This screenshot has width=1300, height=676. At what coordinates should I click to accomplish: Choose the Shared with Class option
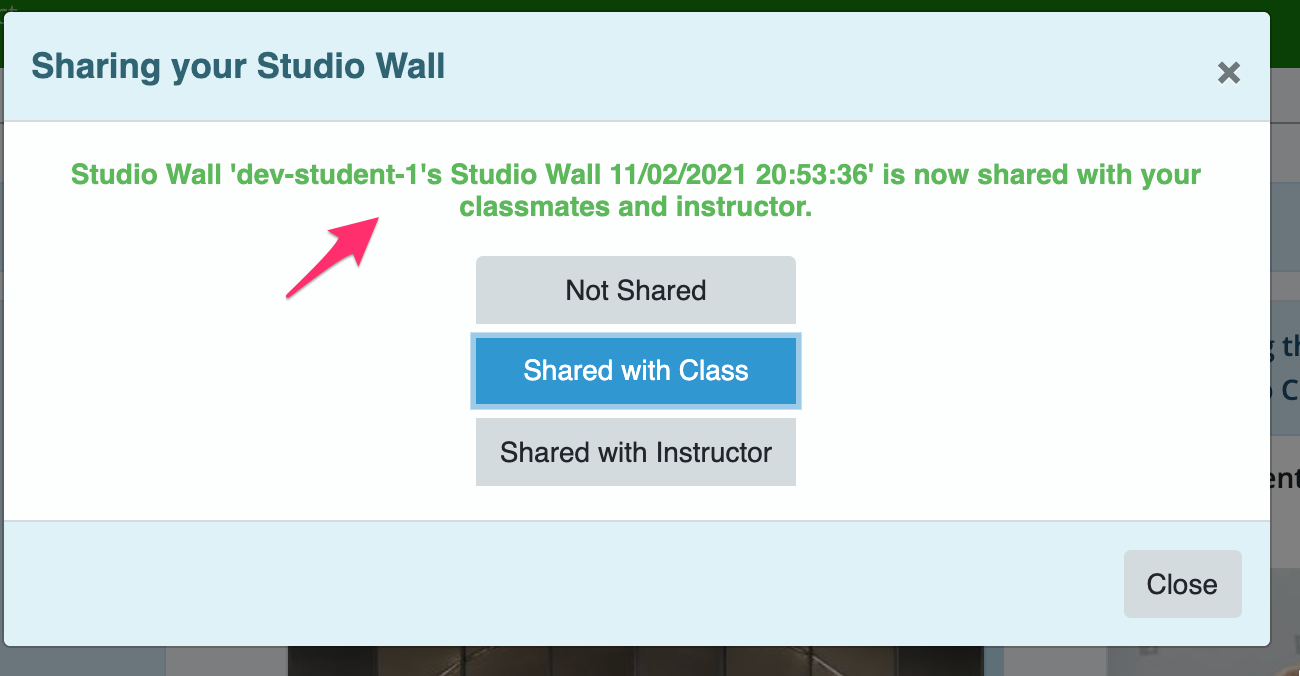pyautogui.click(x=636, y=371)
